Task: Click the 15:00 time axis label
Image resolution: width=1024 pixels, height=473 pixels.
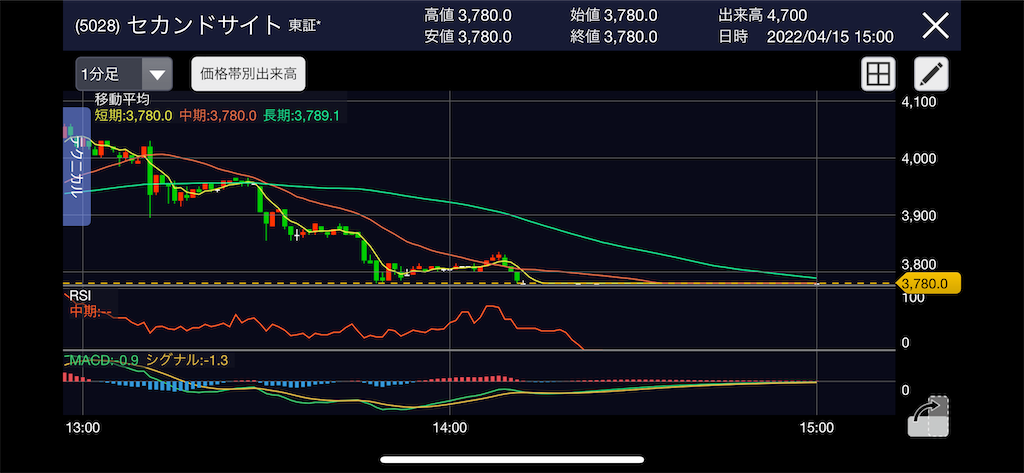Action: click(x=817, y=429)
